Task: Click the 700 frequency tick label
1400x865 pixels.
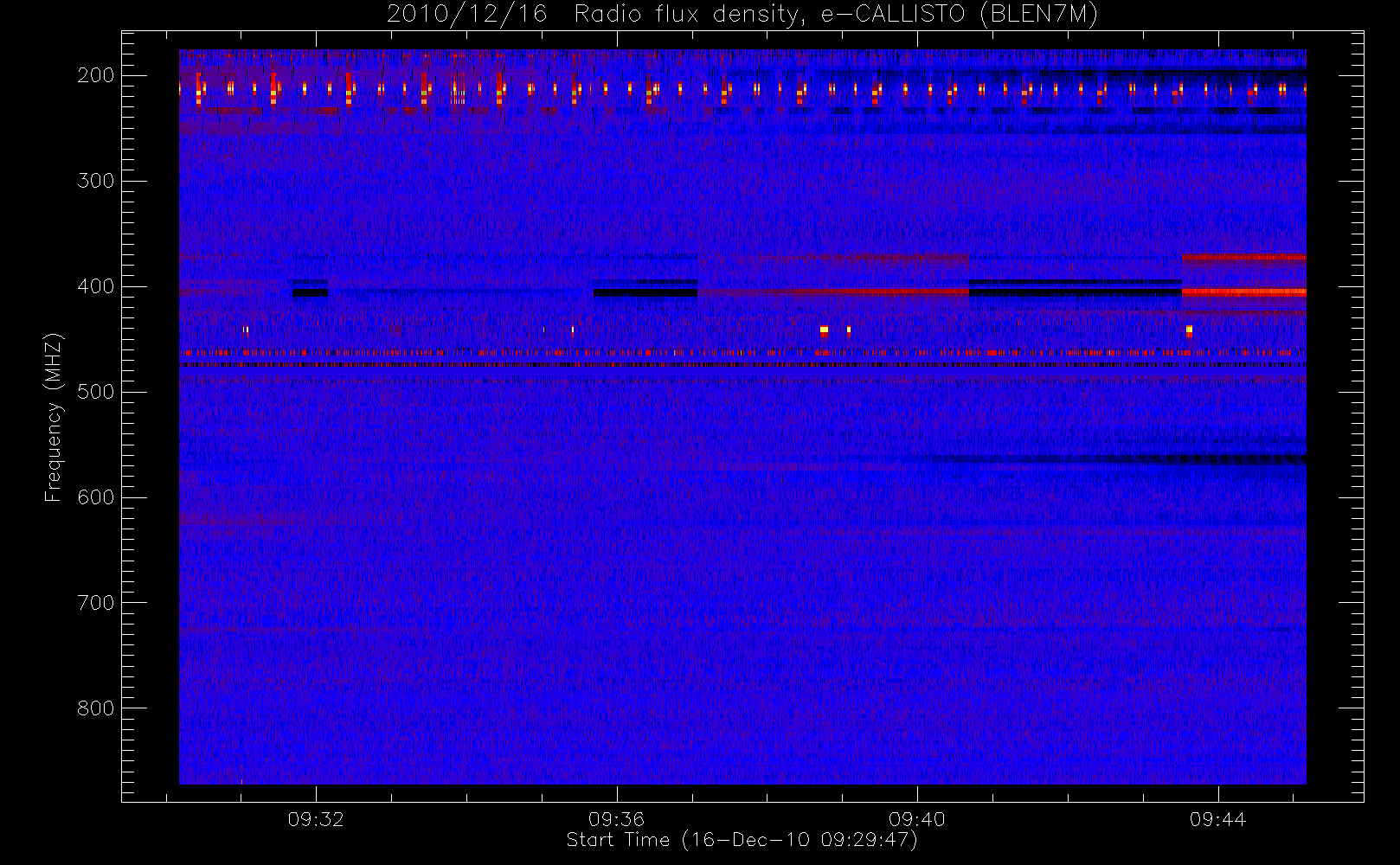Action: click(96, 603)
